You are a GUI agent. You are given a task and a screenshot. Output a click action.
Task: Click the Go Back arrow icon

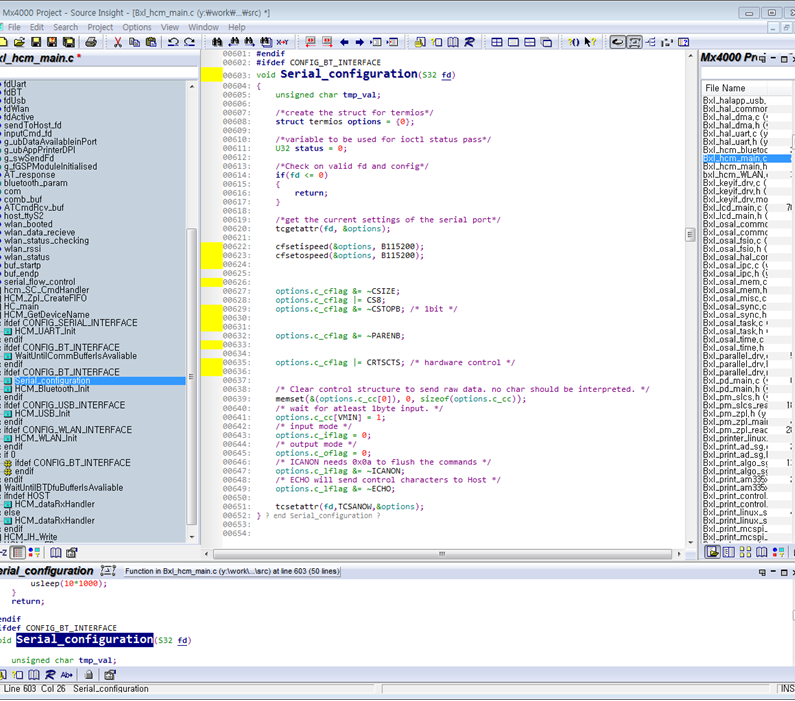344,43
